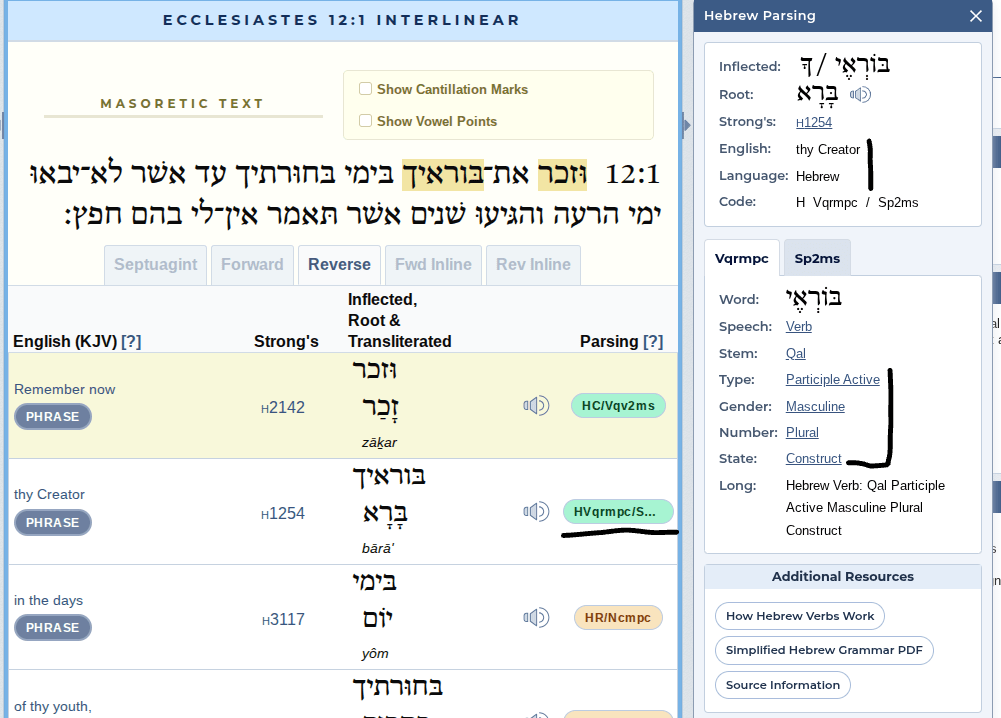1001x718 pixels.
Task: Play audio for root word zākar
Action: pyautogui.click(x=536, y=405)
